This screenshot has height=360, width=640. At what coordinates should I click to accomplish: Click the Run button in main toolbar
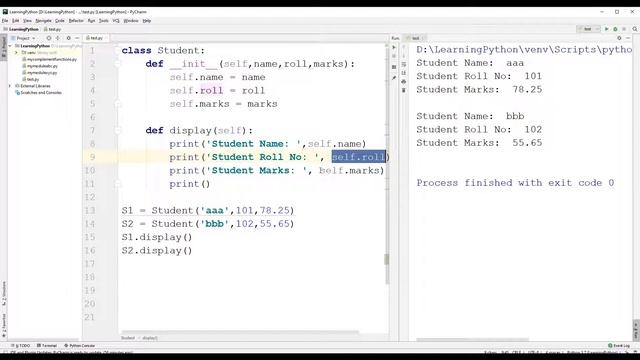pyautogui.click(x=607, y=29)
